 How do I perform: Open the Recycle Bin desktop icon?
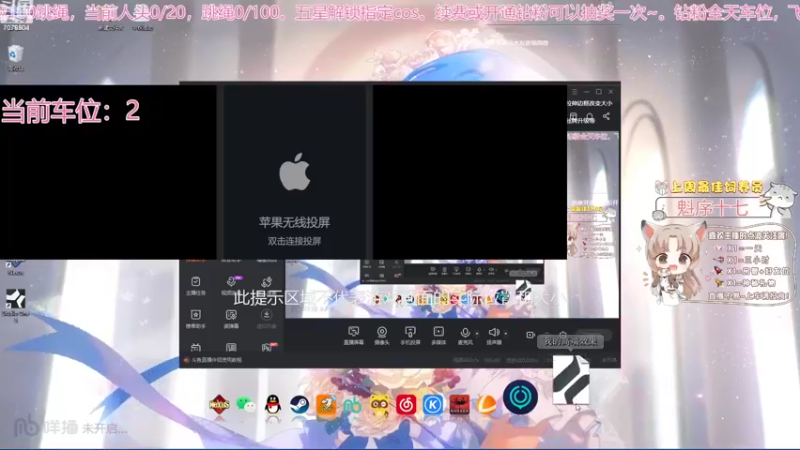click(15, 58)
